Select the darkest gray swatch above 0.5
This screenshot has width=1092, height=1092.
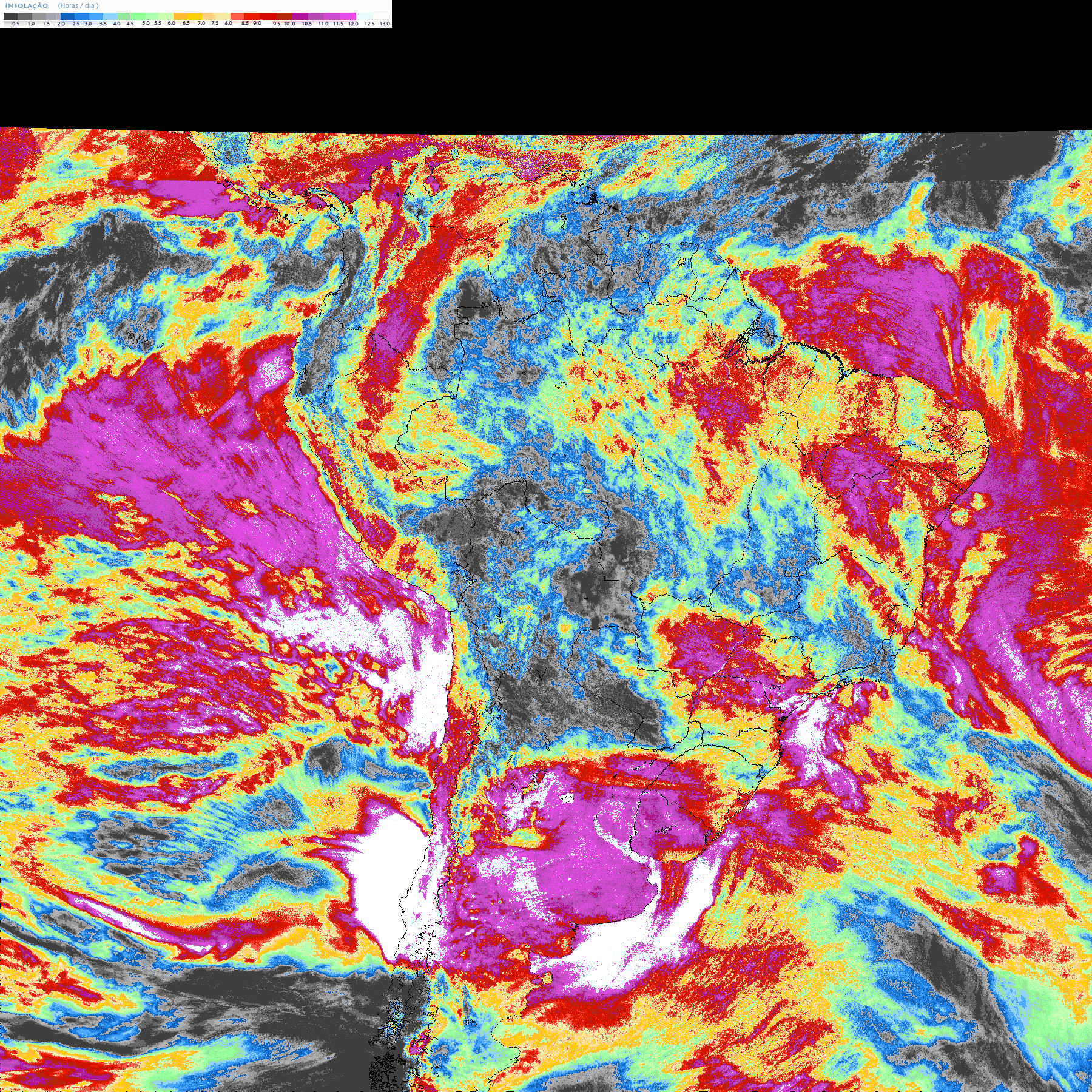pos(10,16)
